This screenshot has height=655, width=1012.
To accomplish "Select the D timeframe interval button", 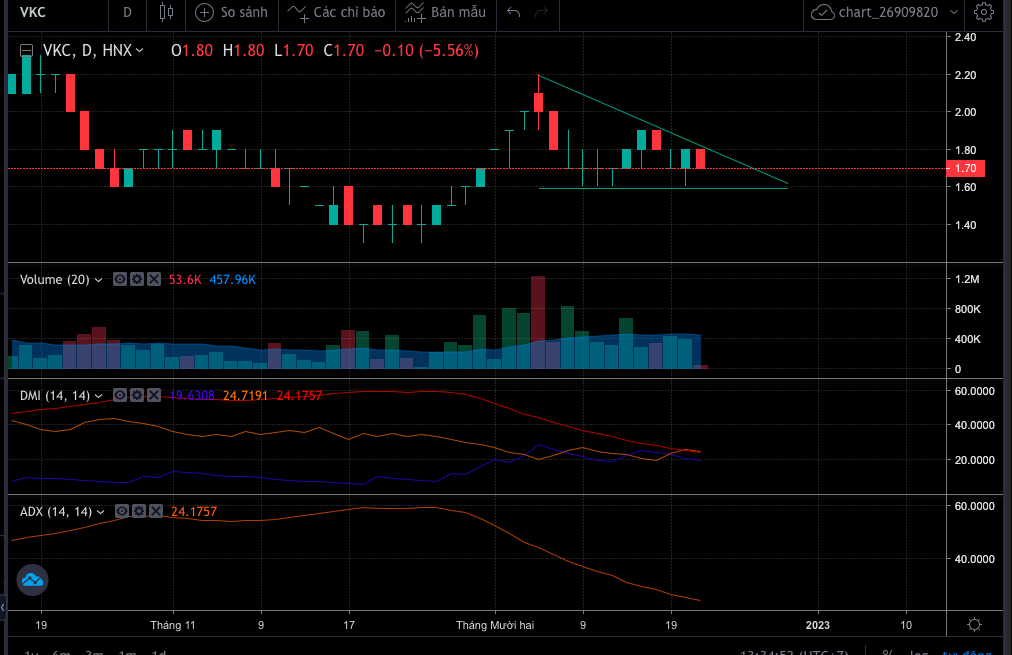I will pyautogui.click(x=126, y=13).
